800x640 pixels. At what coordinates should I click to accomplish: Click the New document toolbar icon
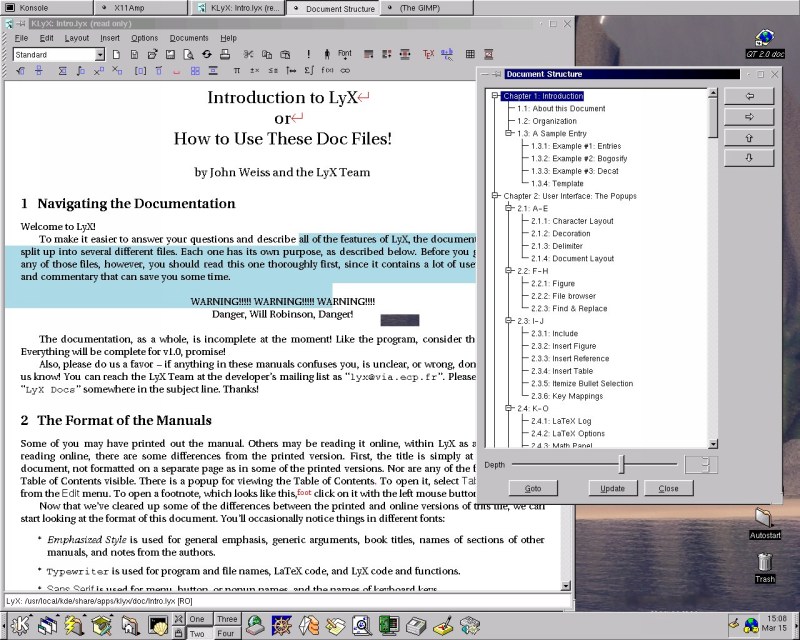tap(116, 54)
